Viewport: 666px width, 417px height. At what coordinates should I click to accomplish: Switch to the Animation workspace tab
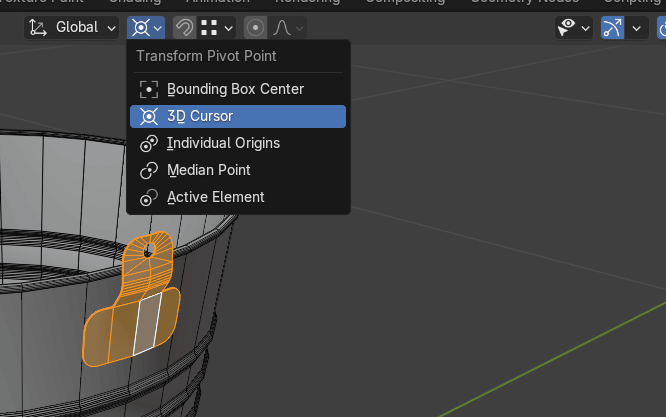(218, 3)
